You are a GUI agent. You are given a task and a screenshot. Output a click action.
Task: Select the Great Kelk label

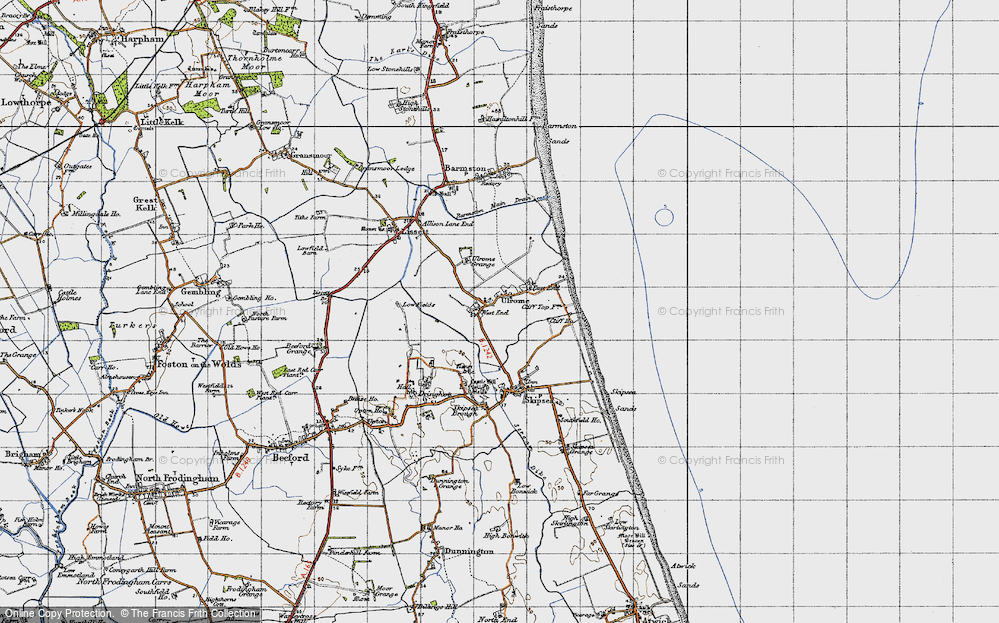pyautogui.click(x=145, y=204)
